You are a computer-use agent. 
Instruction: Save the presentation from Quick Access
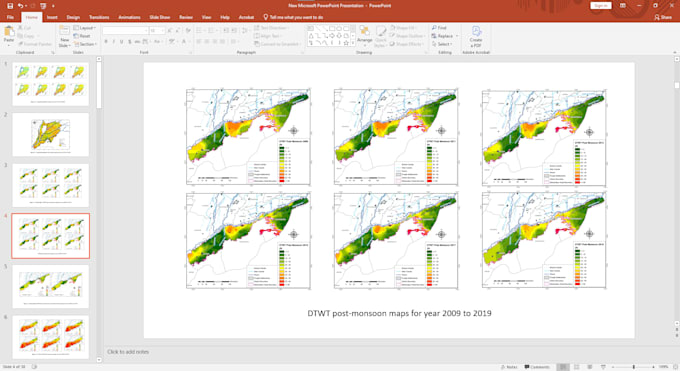tap(10, 6)
